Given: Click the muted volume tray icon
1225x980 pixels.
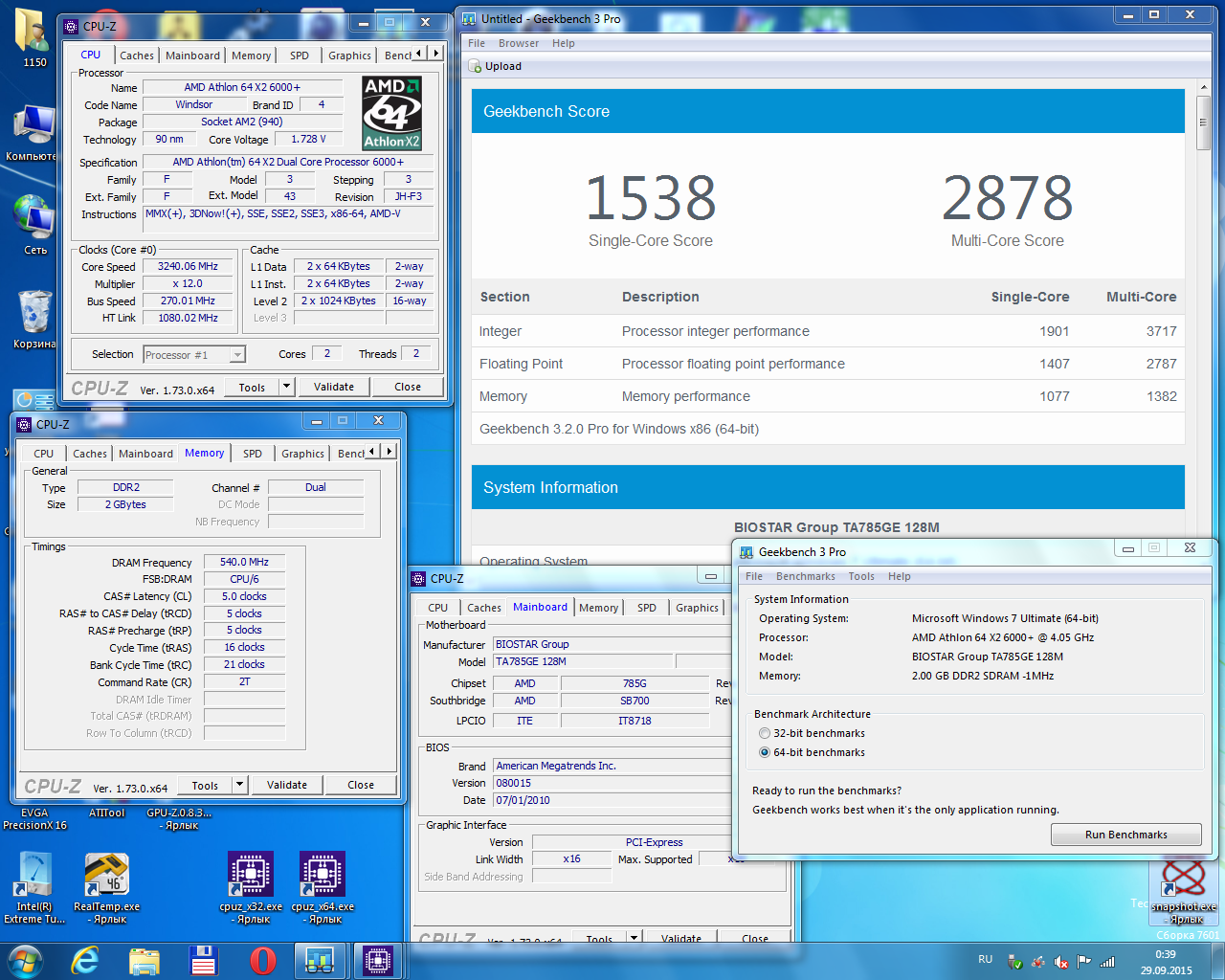Looking at the screenshot, I should [x=1061, y=962].
